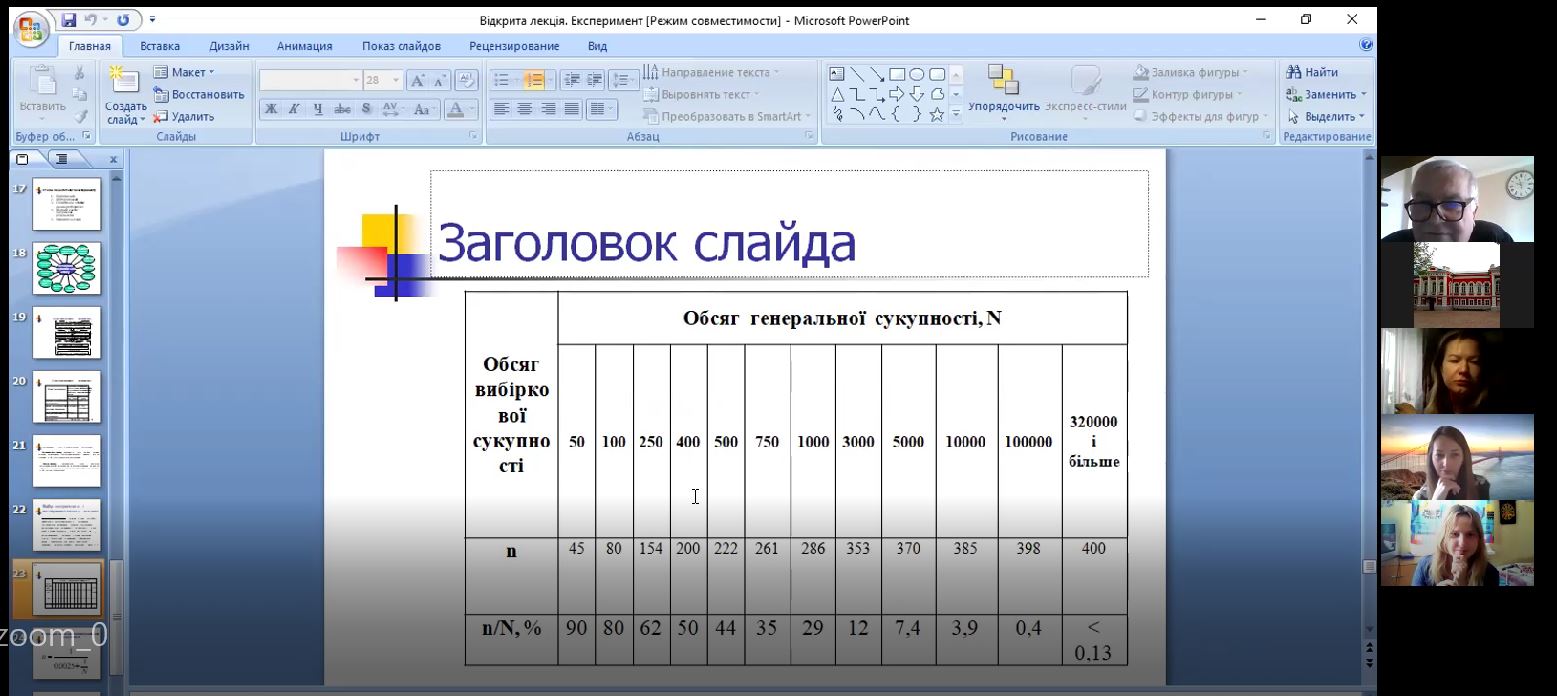Toggle bold (Ж) formatting
The image size is (1557, 696).
pos(271,109)
